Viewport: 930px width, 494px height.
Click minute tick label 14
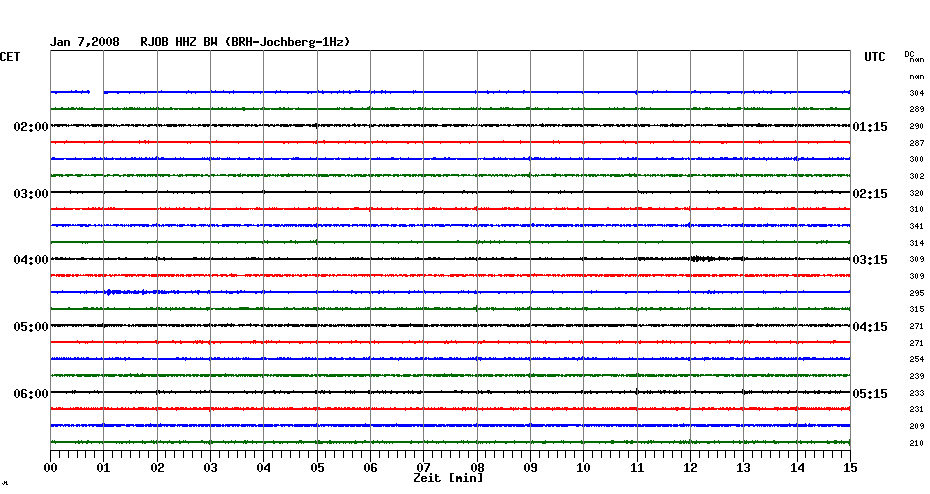(x=797, y=468)
